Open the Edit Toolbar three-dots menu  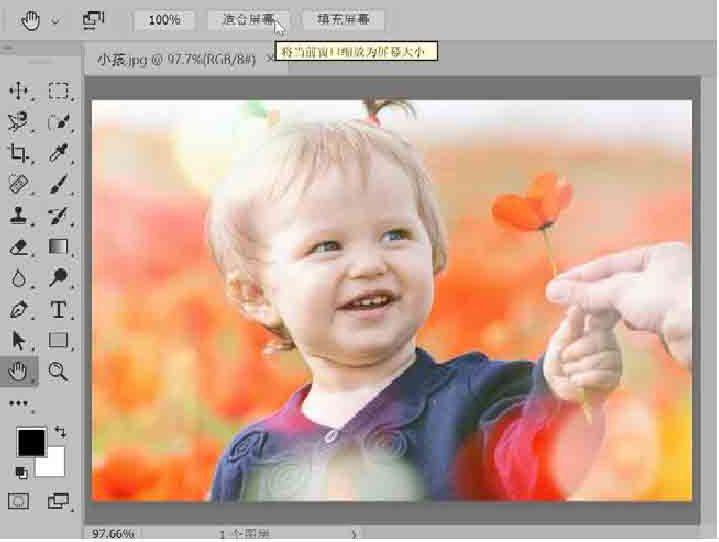tap(18, 404)
